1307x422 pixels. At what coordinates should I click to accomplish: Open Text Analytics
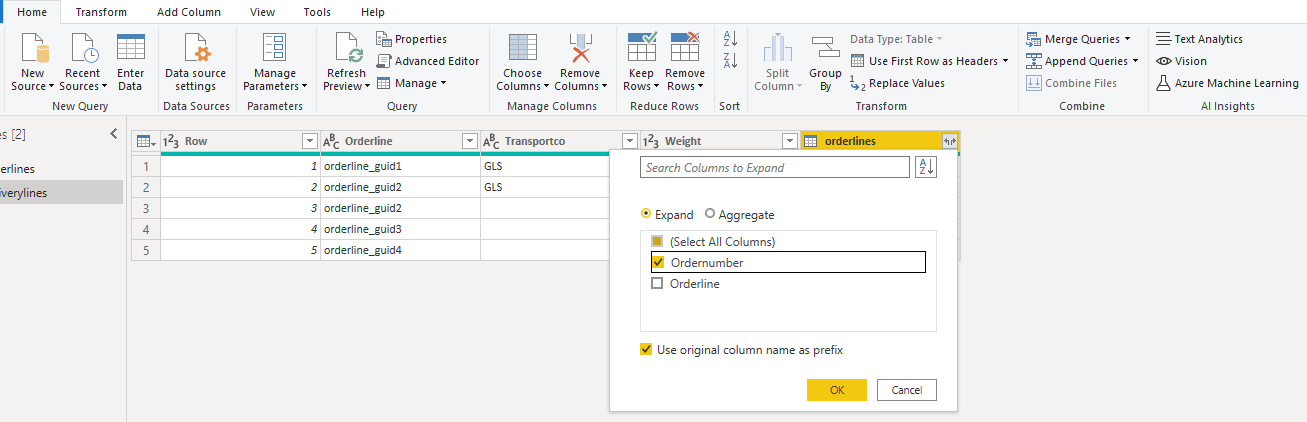[1199, 39]
